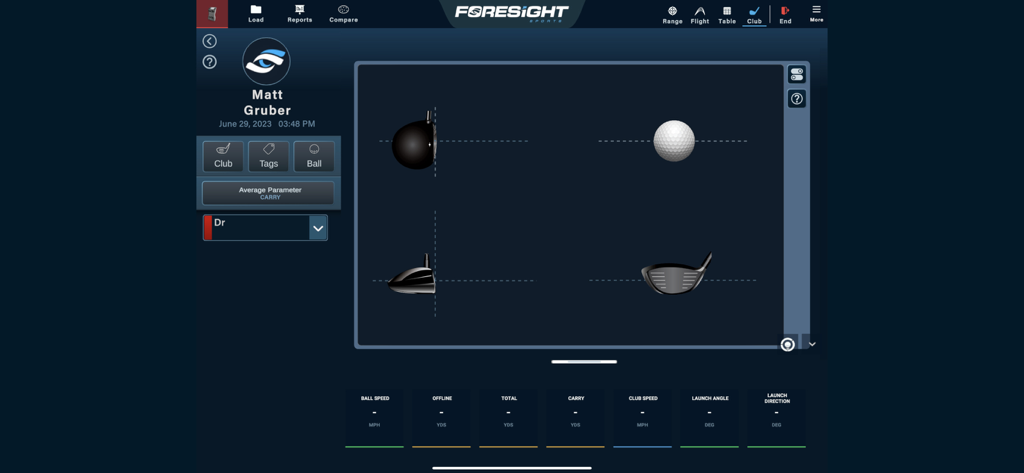Open the Ball selection button
The height and width of the screenshot is (473, 1024).
[314, 157]
